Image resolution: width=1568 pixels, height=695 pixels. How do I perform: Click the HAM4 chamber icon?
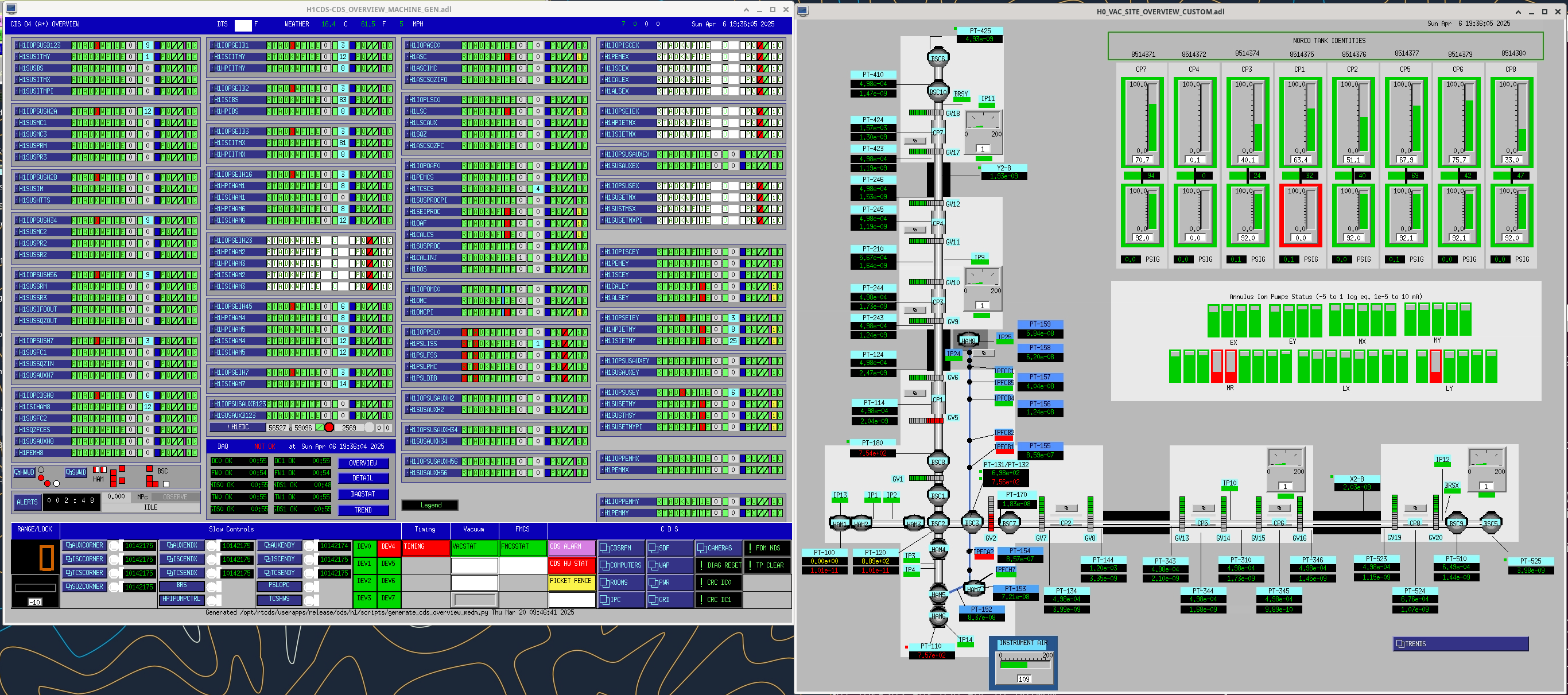coord(938,550)
